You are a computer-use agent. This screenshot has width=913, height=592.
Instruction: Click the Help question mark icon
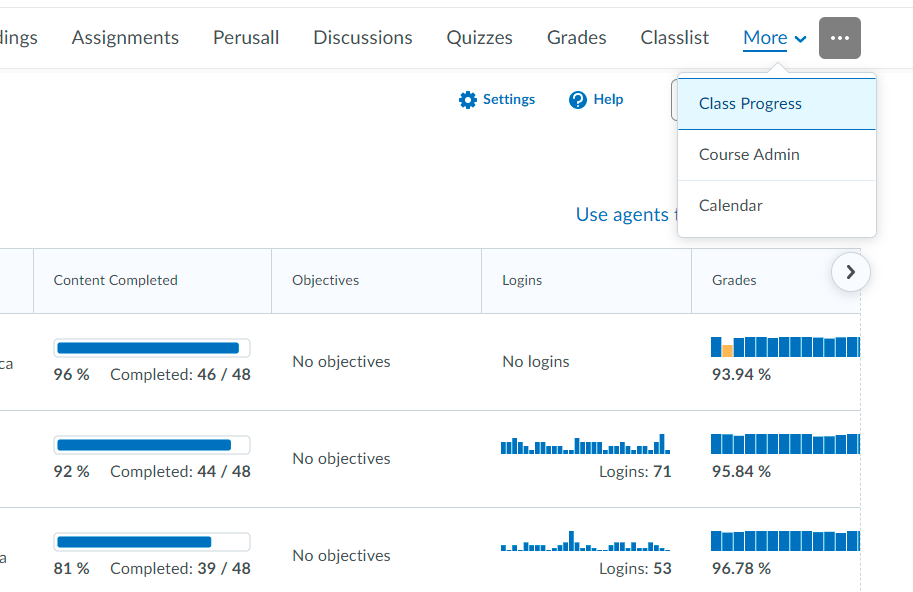[x=577, y=100]
